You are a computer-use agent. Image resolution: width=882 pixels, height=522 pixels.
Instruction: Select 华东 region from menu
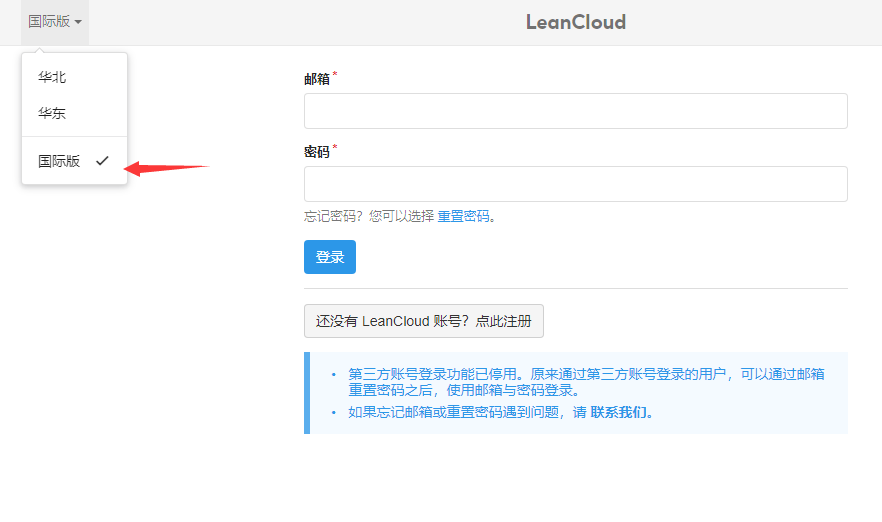pos(74,113)
